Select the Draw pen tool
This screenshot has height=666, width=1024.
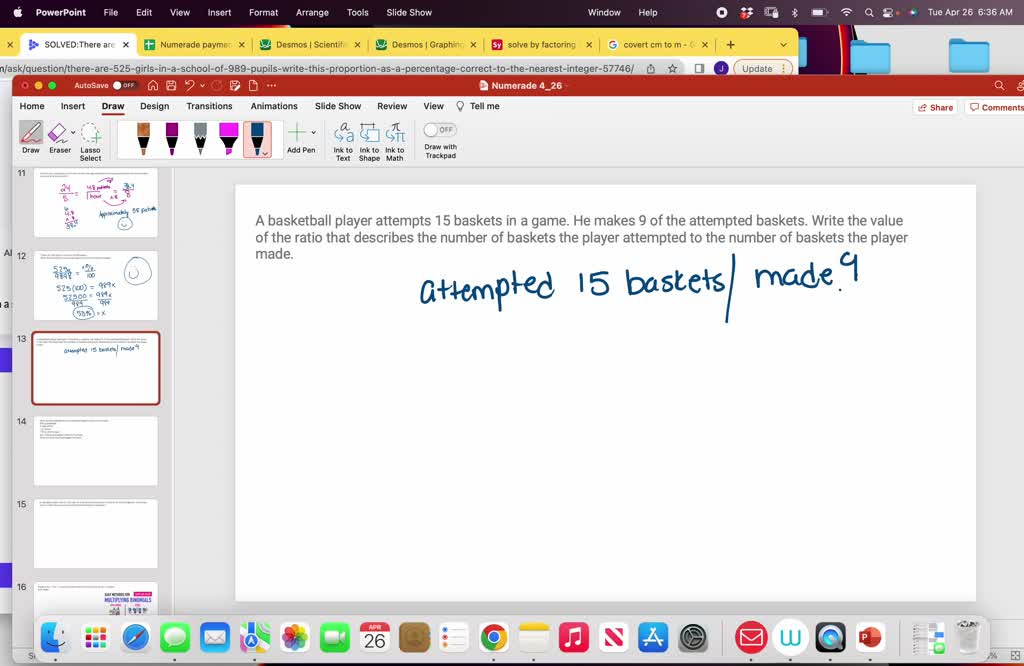click(31, 134)
